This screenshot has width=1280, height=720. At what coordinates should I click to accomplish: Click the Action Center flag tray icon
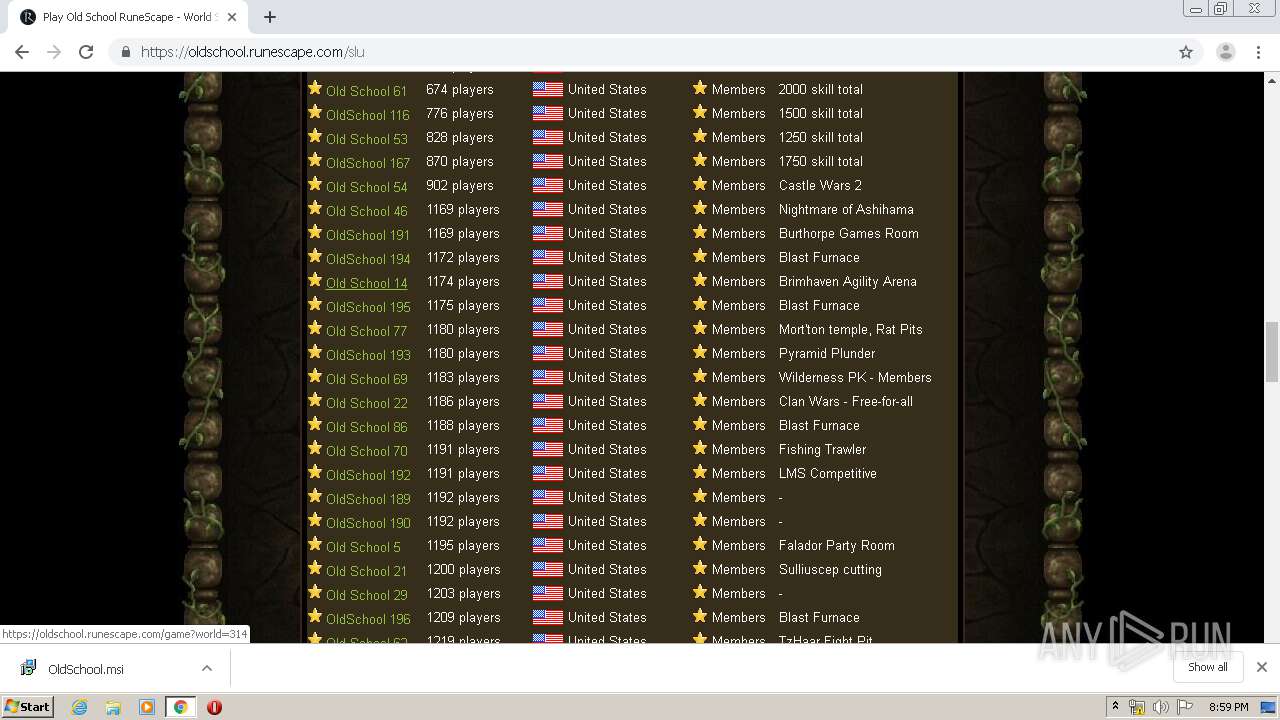(x=1184, y=707)
